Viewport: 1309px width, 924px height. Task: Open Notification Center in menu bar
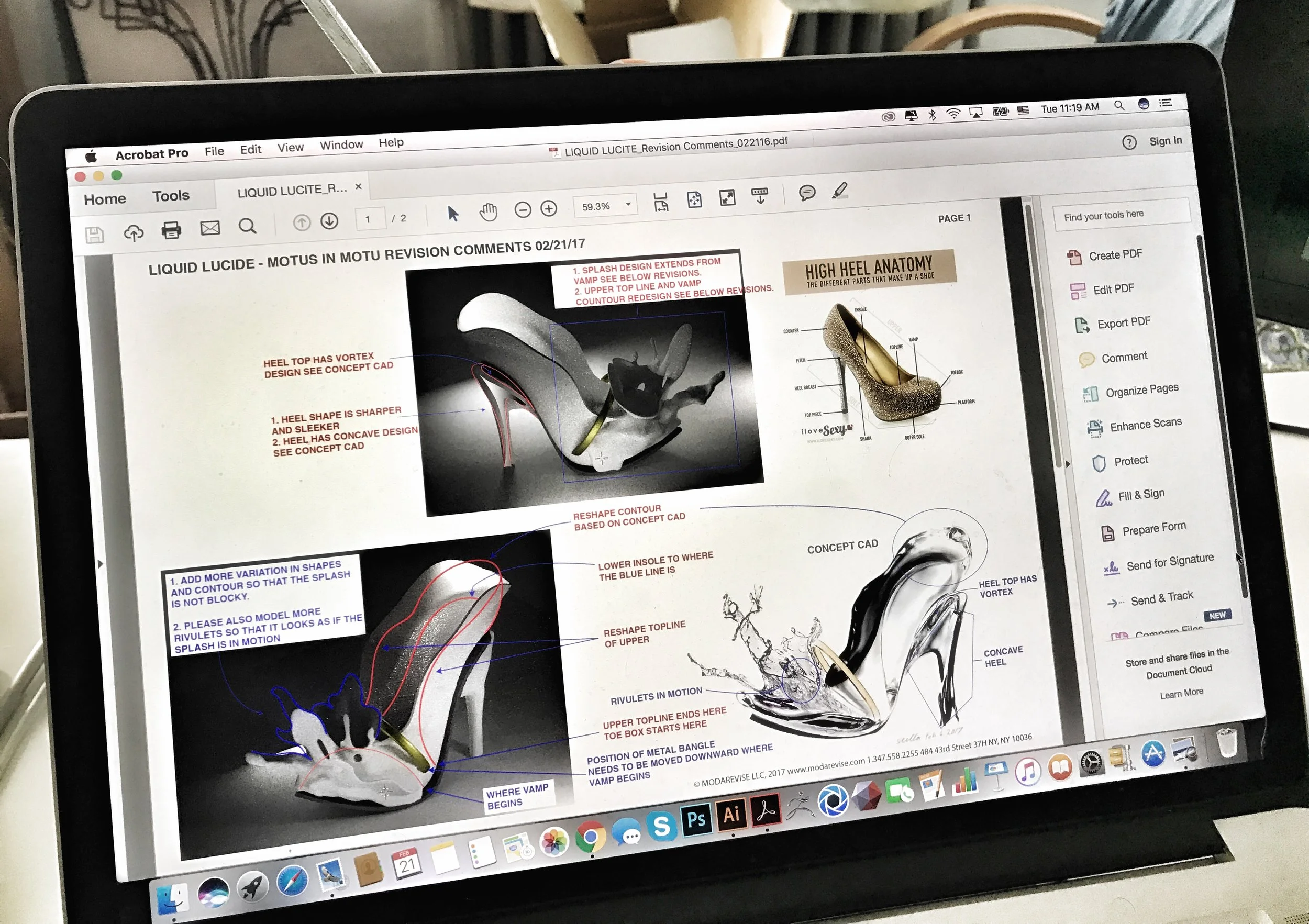click(1166, 103)
